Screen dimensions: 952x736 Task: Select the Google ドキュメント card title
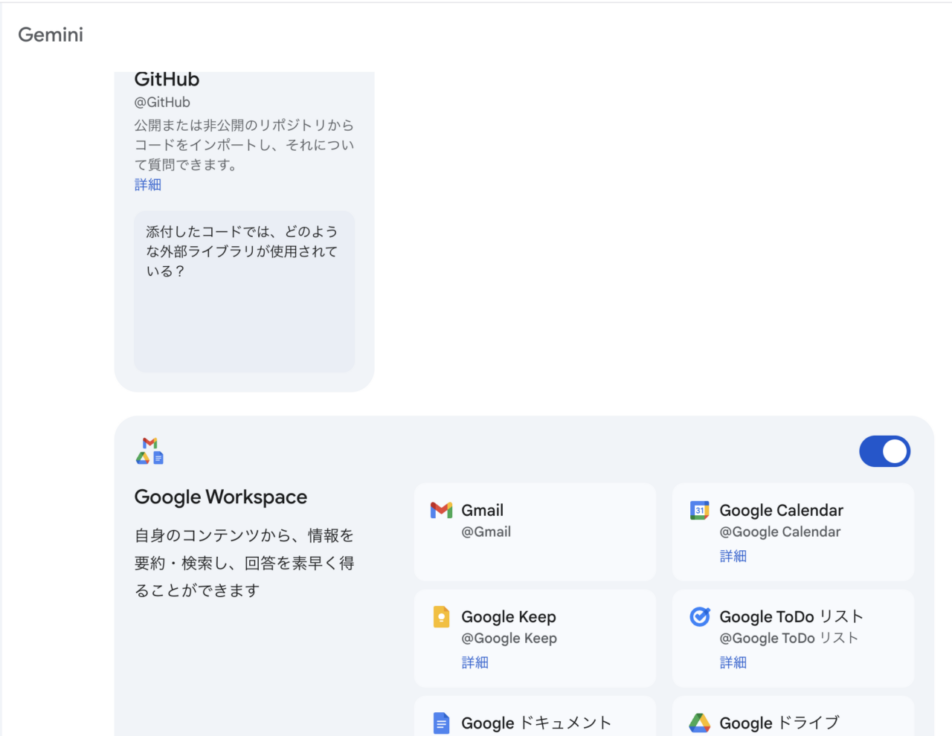(536, 723)
